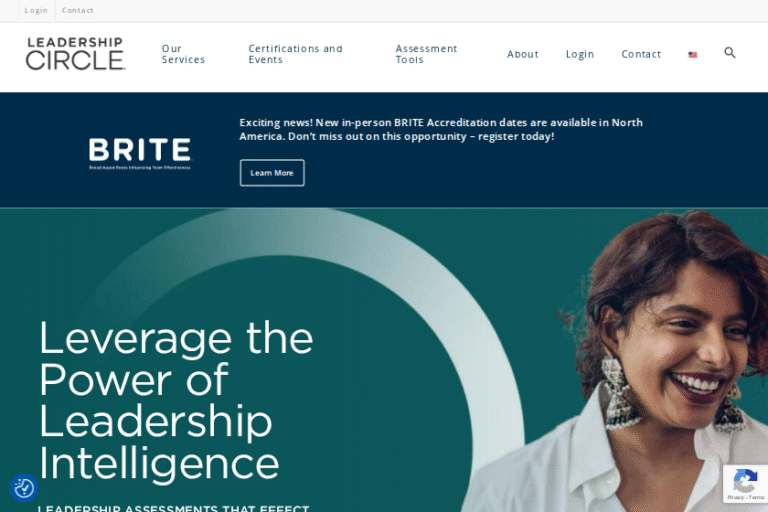
Task: Expand Certifications and Events menu
Action: 295,54
